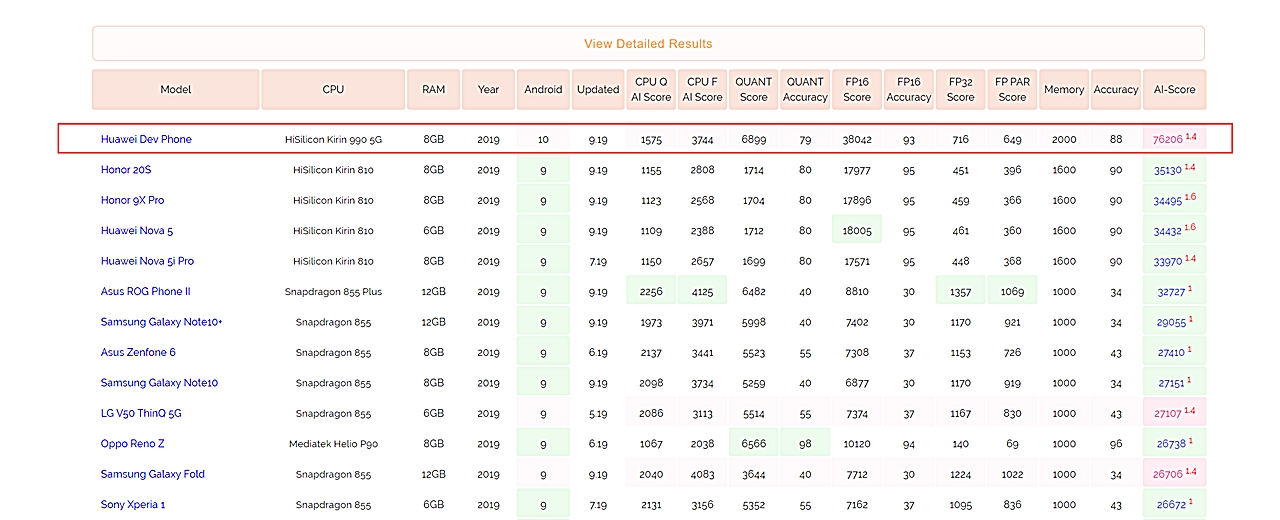Image resolution: width=1280 pixels, height=520 pixels.
Task: Click the AI-Score value 33970
Action: click(x=1168, y=262)
